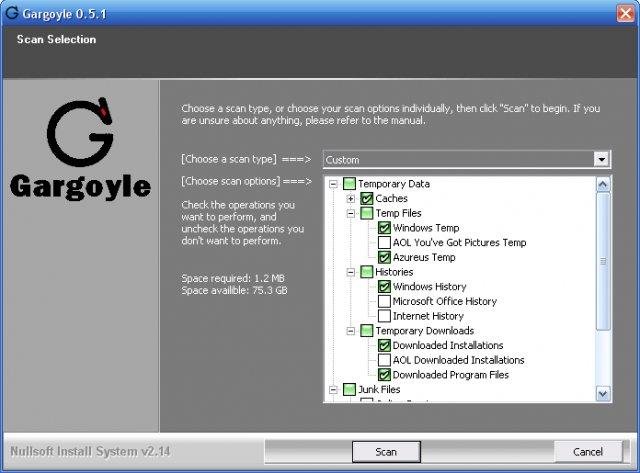Click the '[Choose a scan type]' label
The image size is (640, 473).
coord(229,159)
